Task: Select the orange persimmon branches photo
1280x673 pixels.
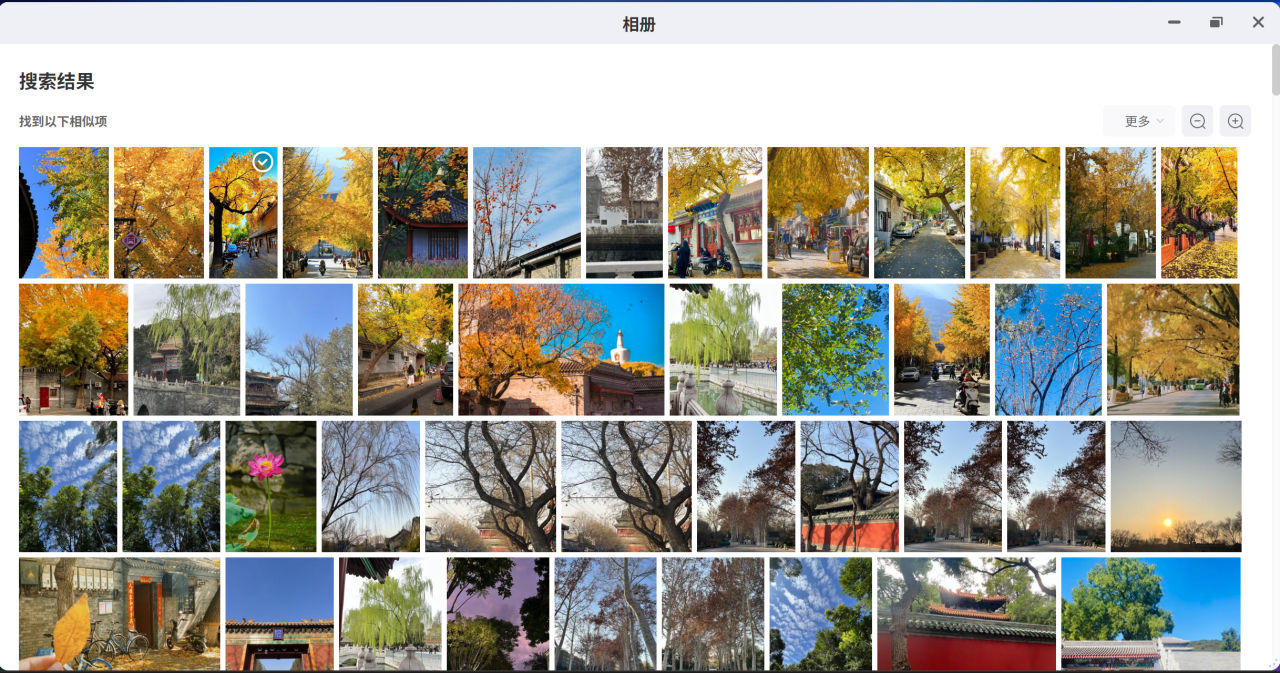Action: 526,212
